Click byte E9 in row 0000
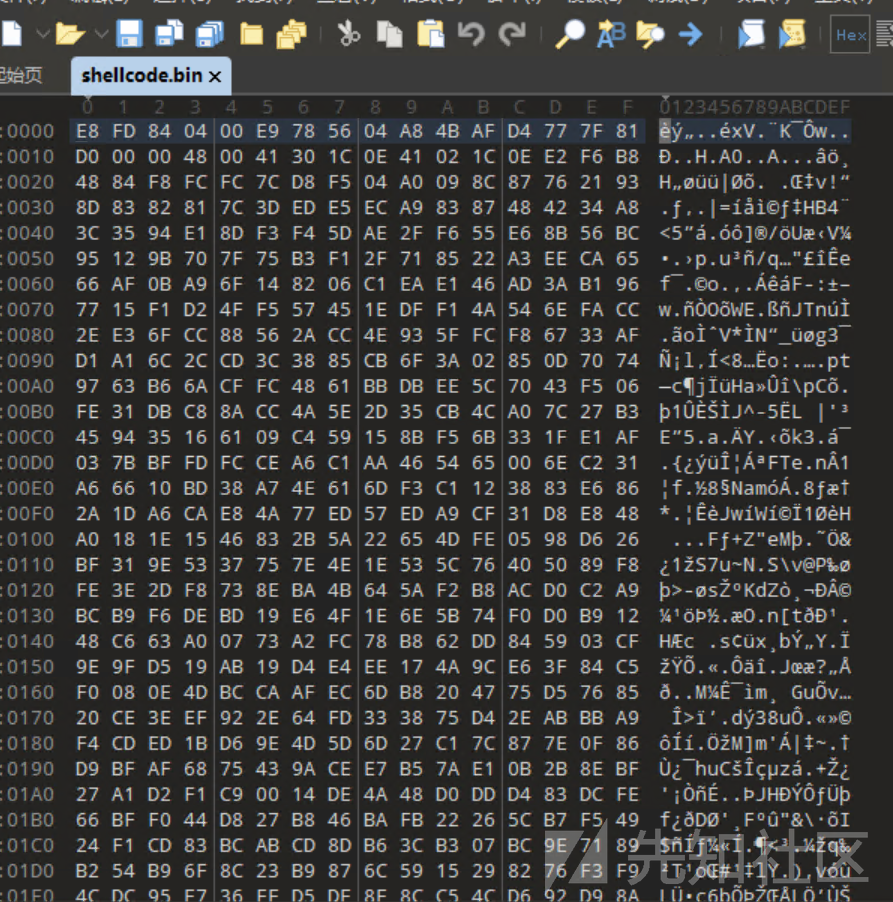The image size is (893, 902). 268,131
